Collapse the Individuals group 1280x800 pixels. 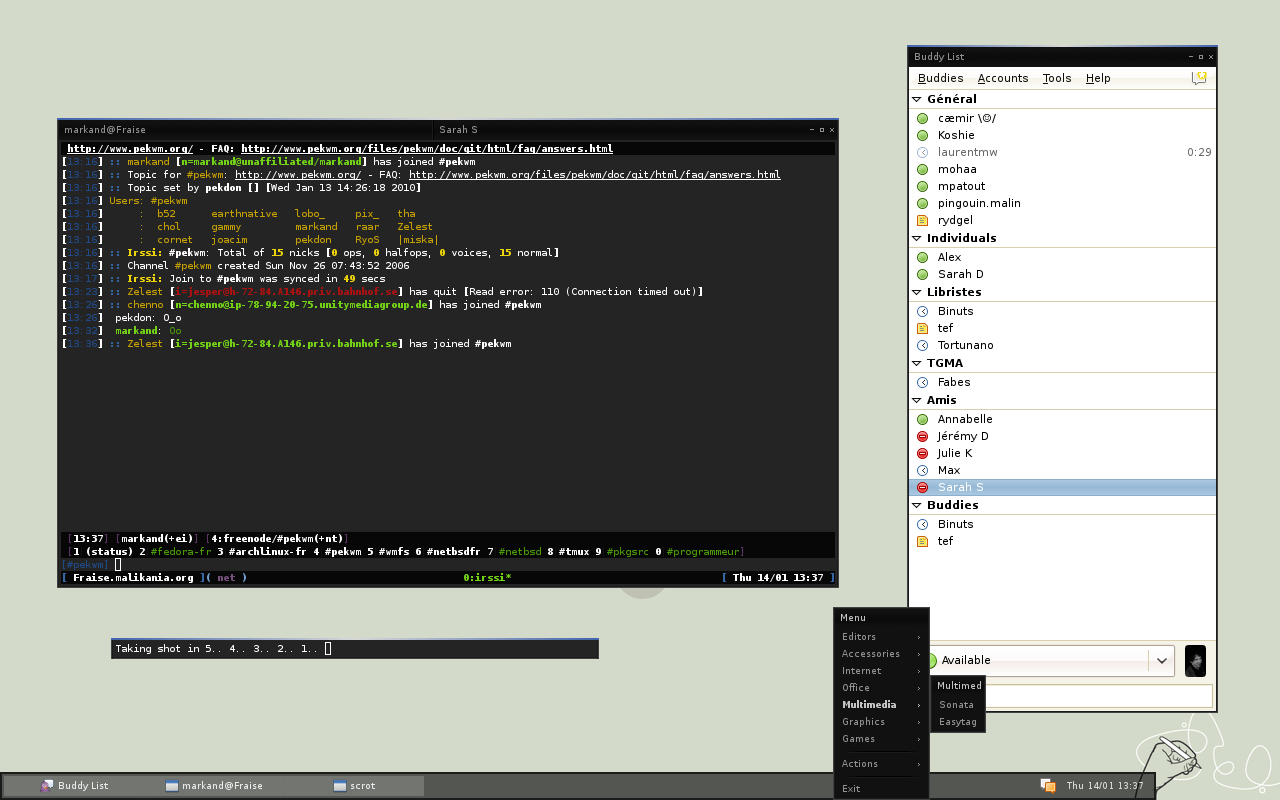click(x=916, y=238)
